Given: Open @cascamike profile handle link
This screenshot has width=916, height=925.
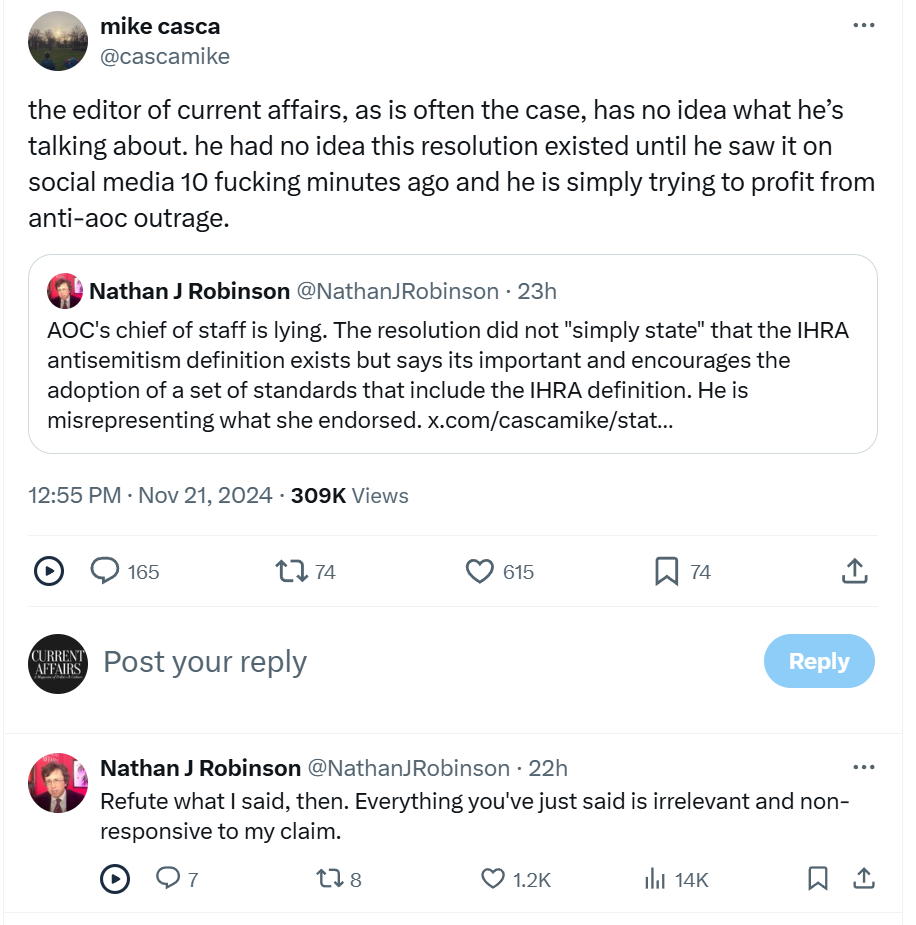Looking at the screenshot, I should [x=165, y=56].
